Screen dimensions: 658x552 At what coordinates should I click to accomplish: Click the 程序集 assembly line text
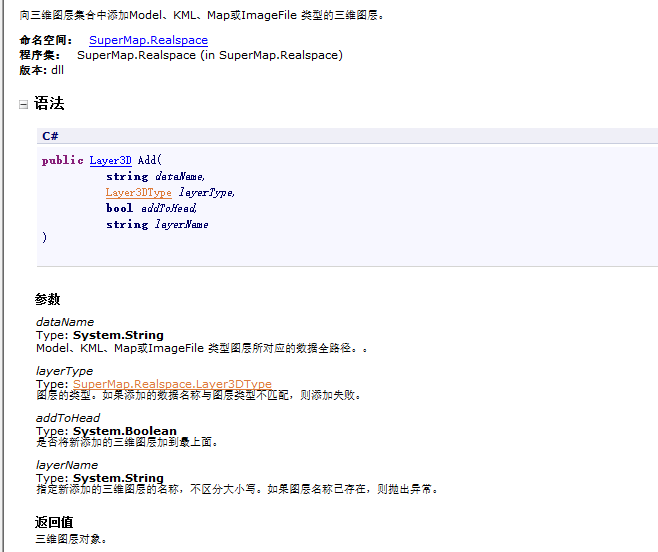point(181,55)
